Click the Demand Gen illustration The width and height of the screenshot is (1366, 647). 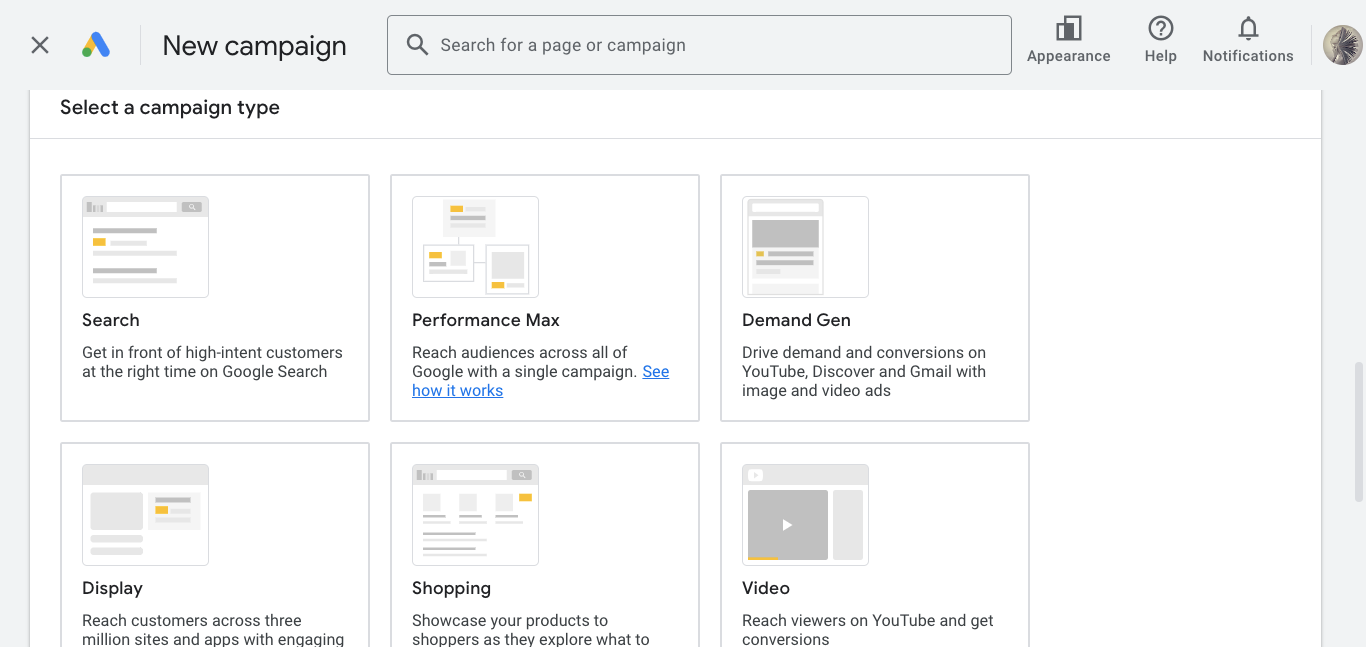[x=805, y=247]
